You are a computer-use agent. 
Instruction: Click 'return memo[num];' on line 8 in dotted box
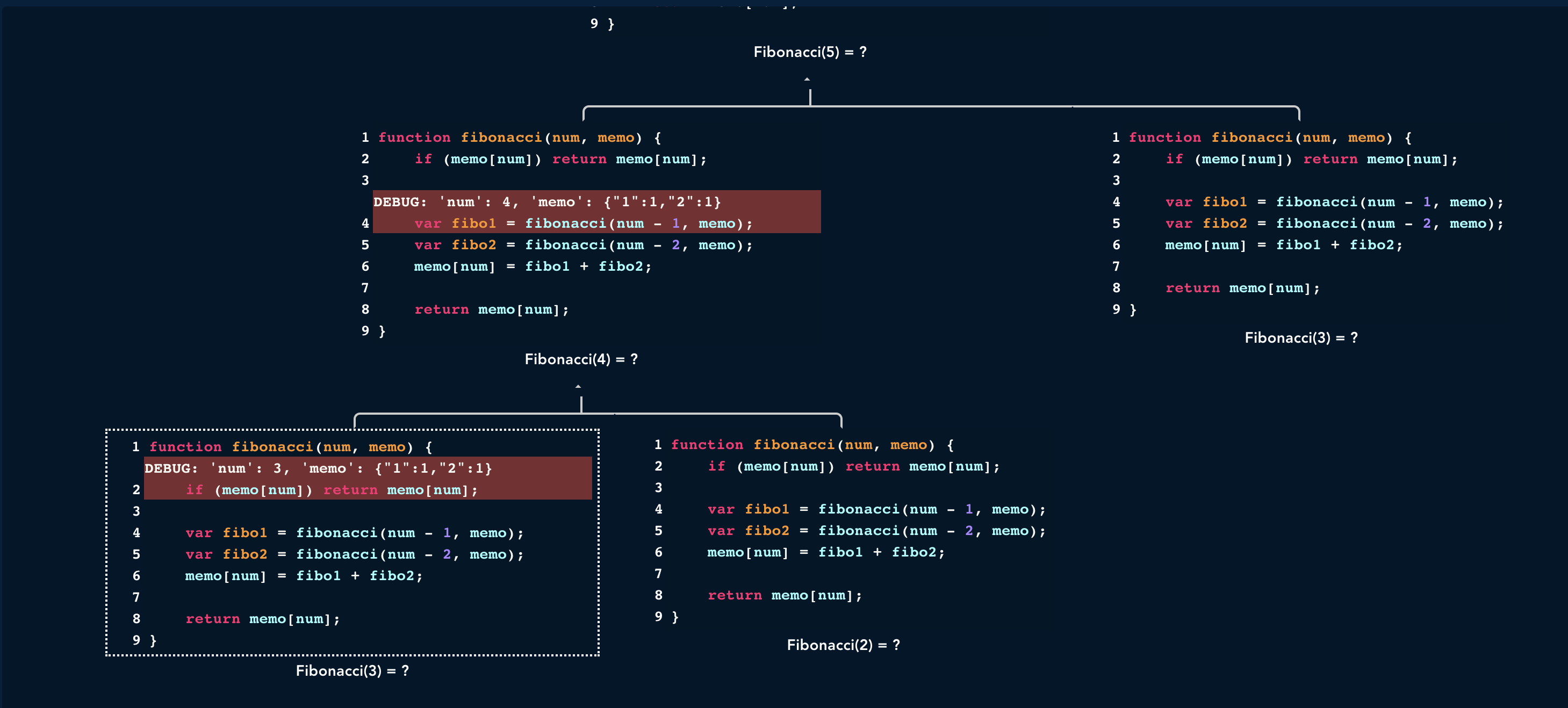(262, 619)
